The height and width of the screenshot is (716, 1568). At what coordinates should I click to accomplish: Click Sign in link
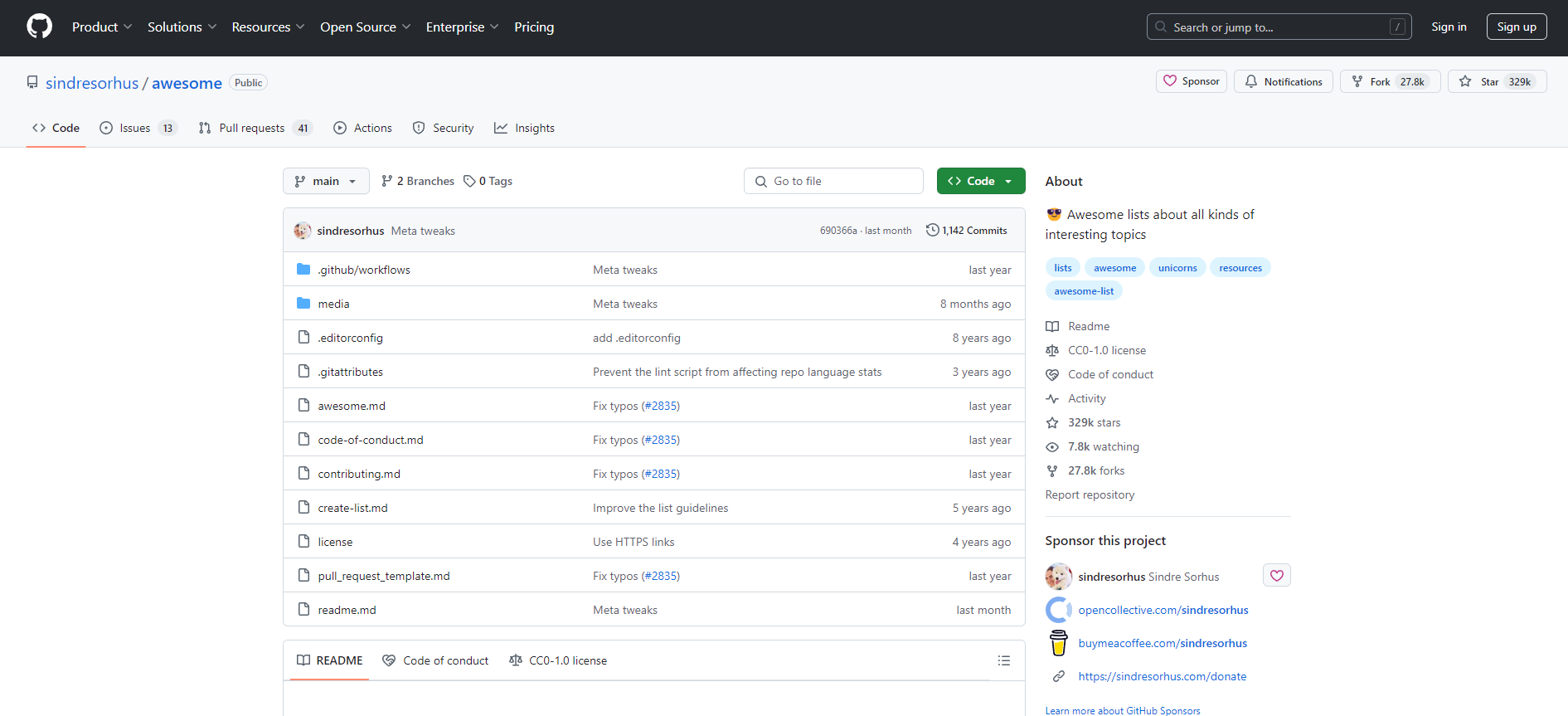[x=1449, y=27]
